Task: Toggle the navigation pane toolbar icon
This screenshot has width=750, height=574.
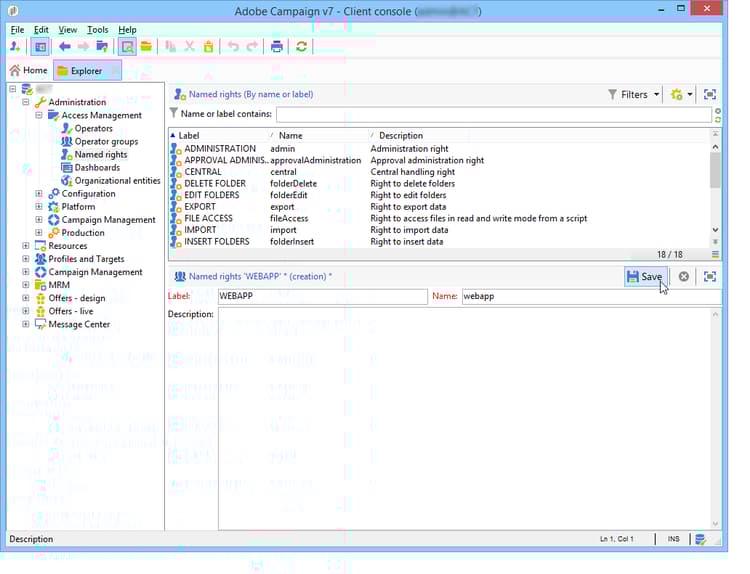Action: 40,46
